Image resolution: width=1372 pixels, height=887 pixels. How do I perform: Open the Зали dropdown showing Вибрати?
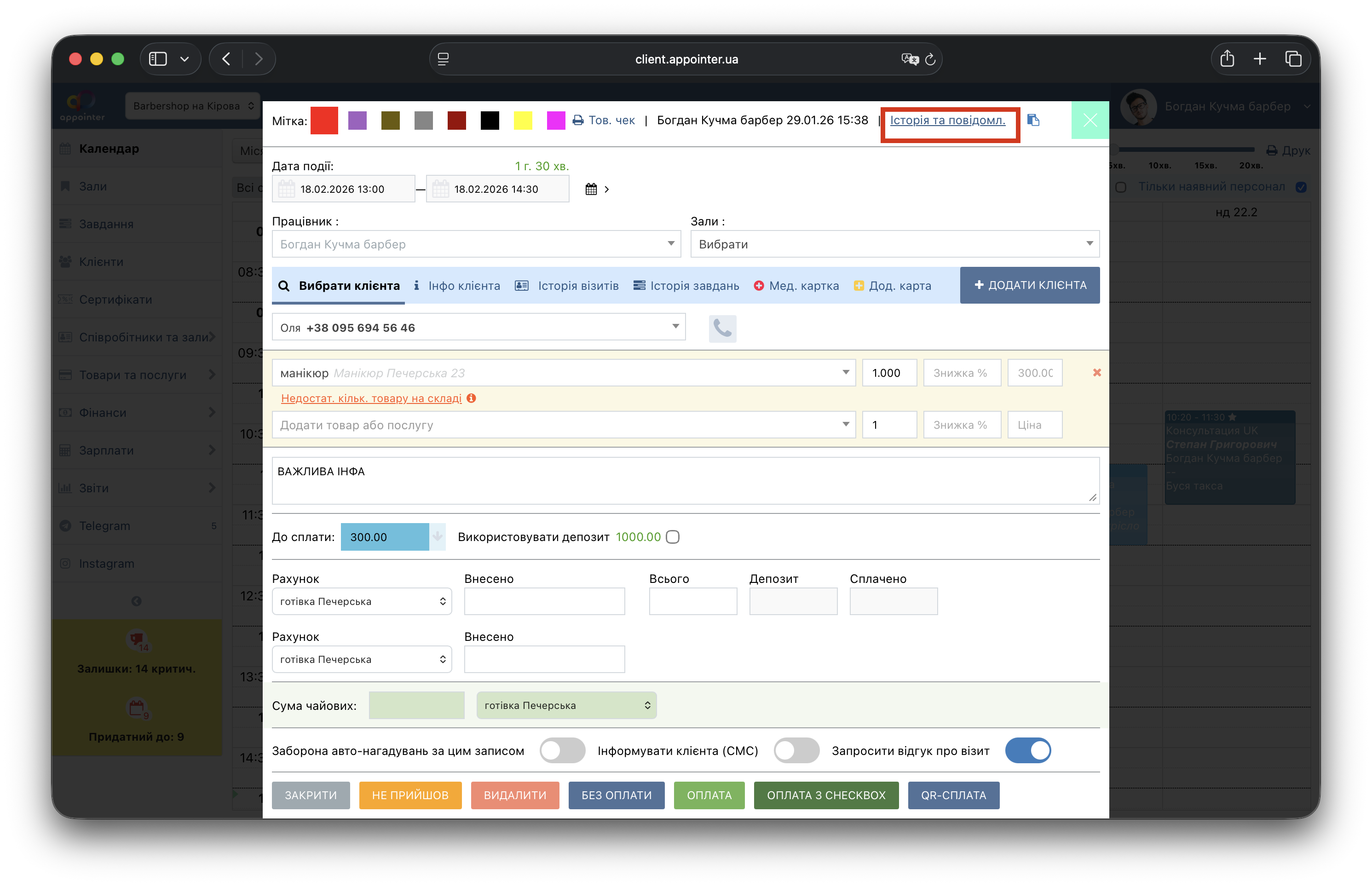pyautogui.click(x=894, y=244)
